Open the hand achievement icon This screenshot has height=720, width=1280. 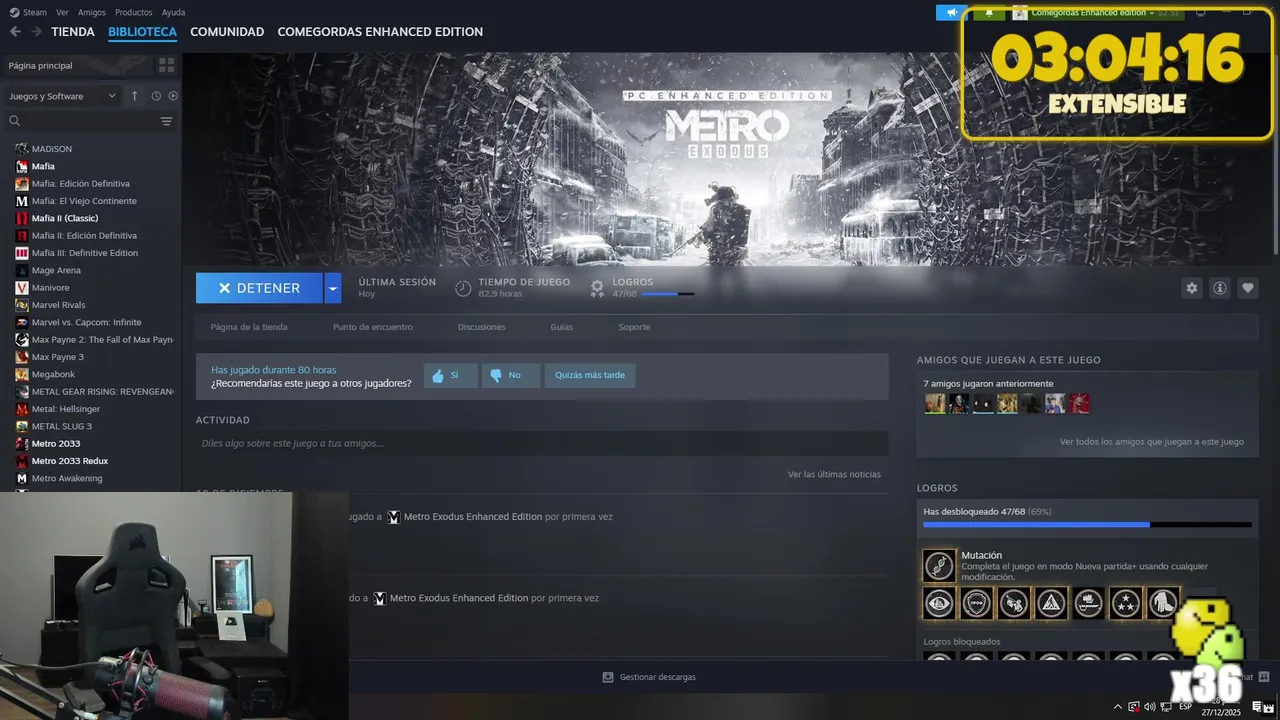pyautogui.click(x=1163, y=603)
